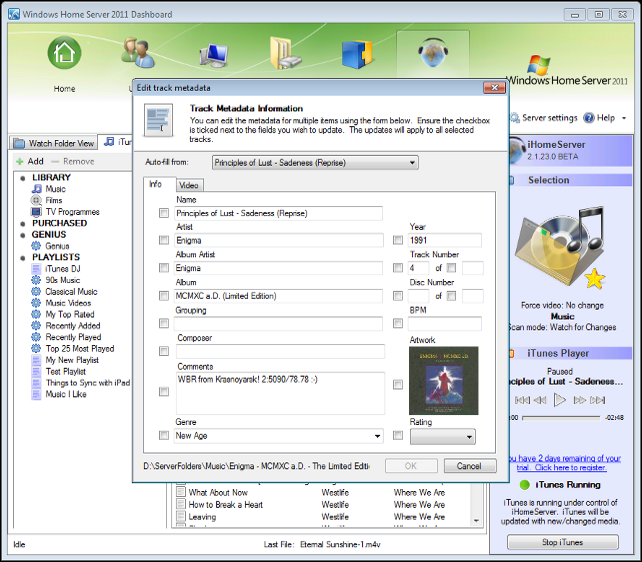
Task: Click the trial registration link
Action: click(x=564, y=463)
